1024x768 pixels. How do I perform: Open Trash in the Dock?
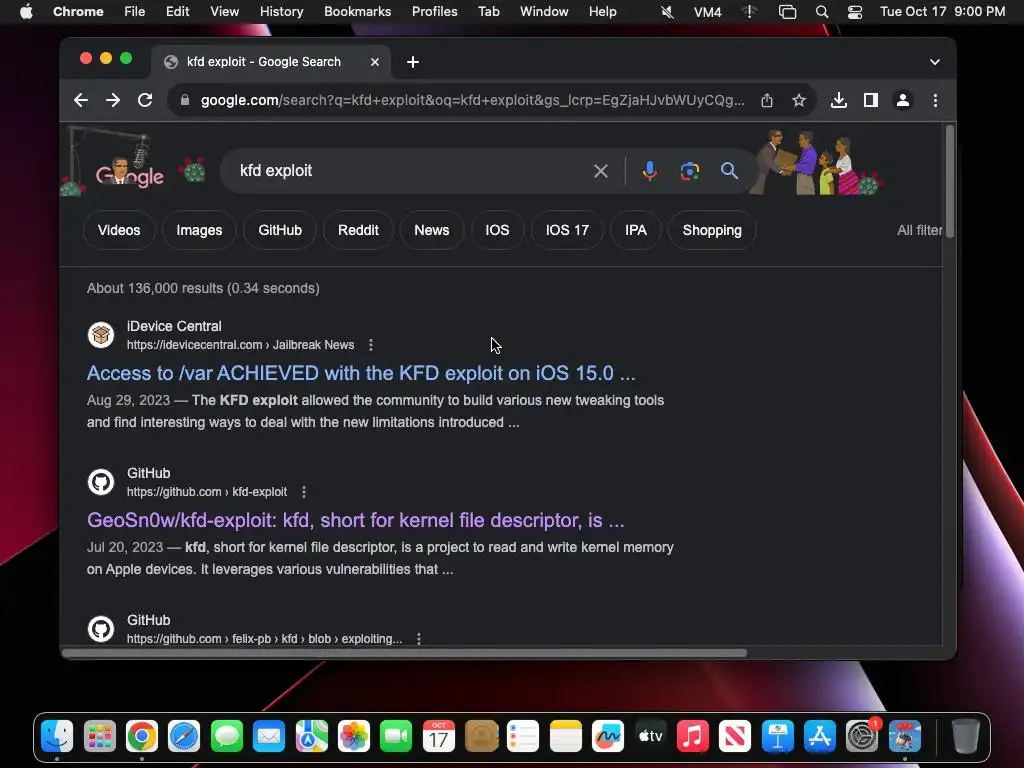(x=965, y=737)
